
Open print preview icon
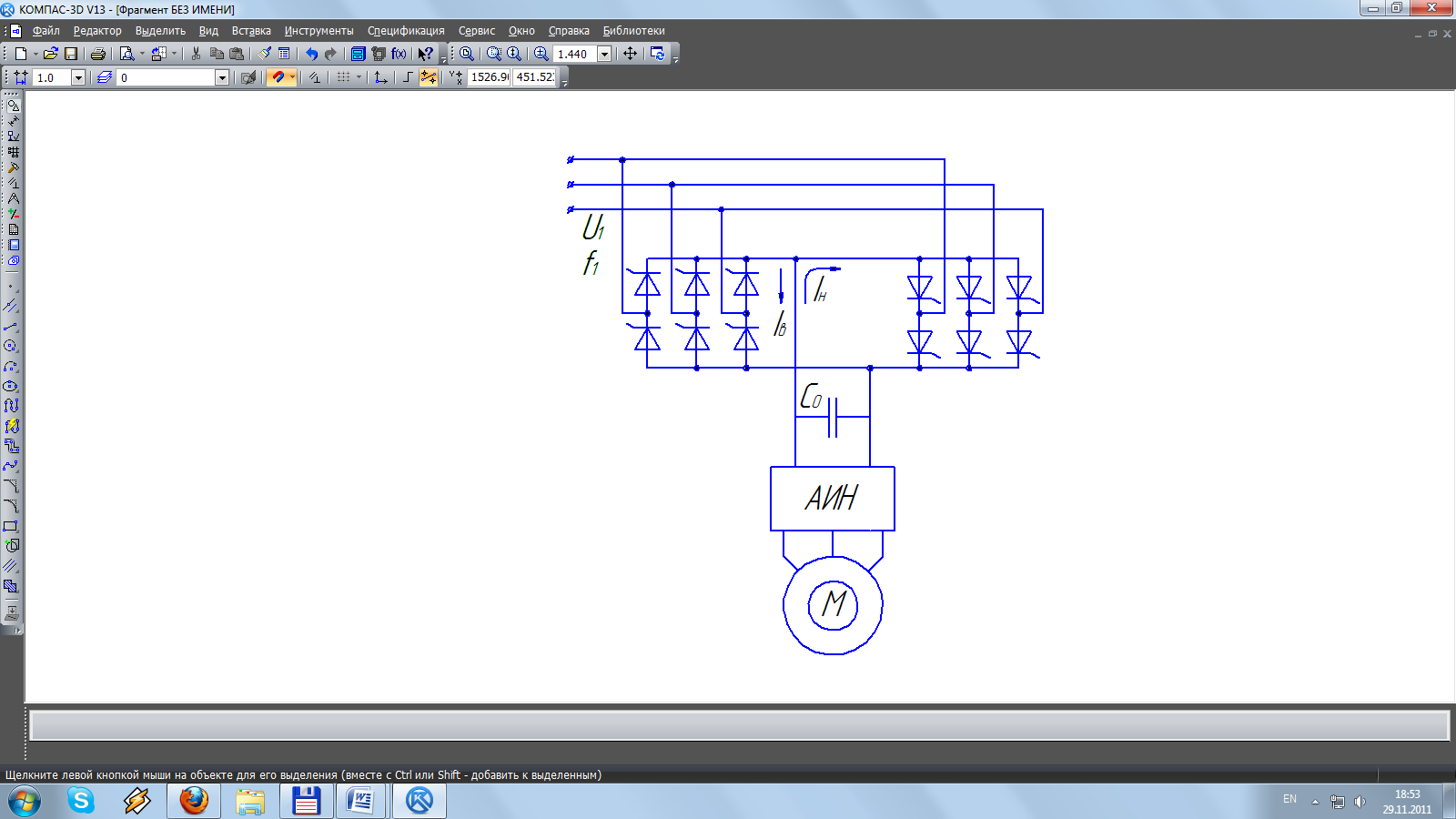click(x=126, y=54)
